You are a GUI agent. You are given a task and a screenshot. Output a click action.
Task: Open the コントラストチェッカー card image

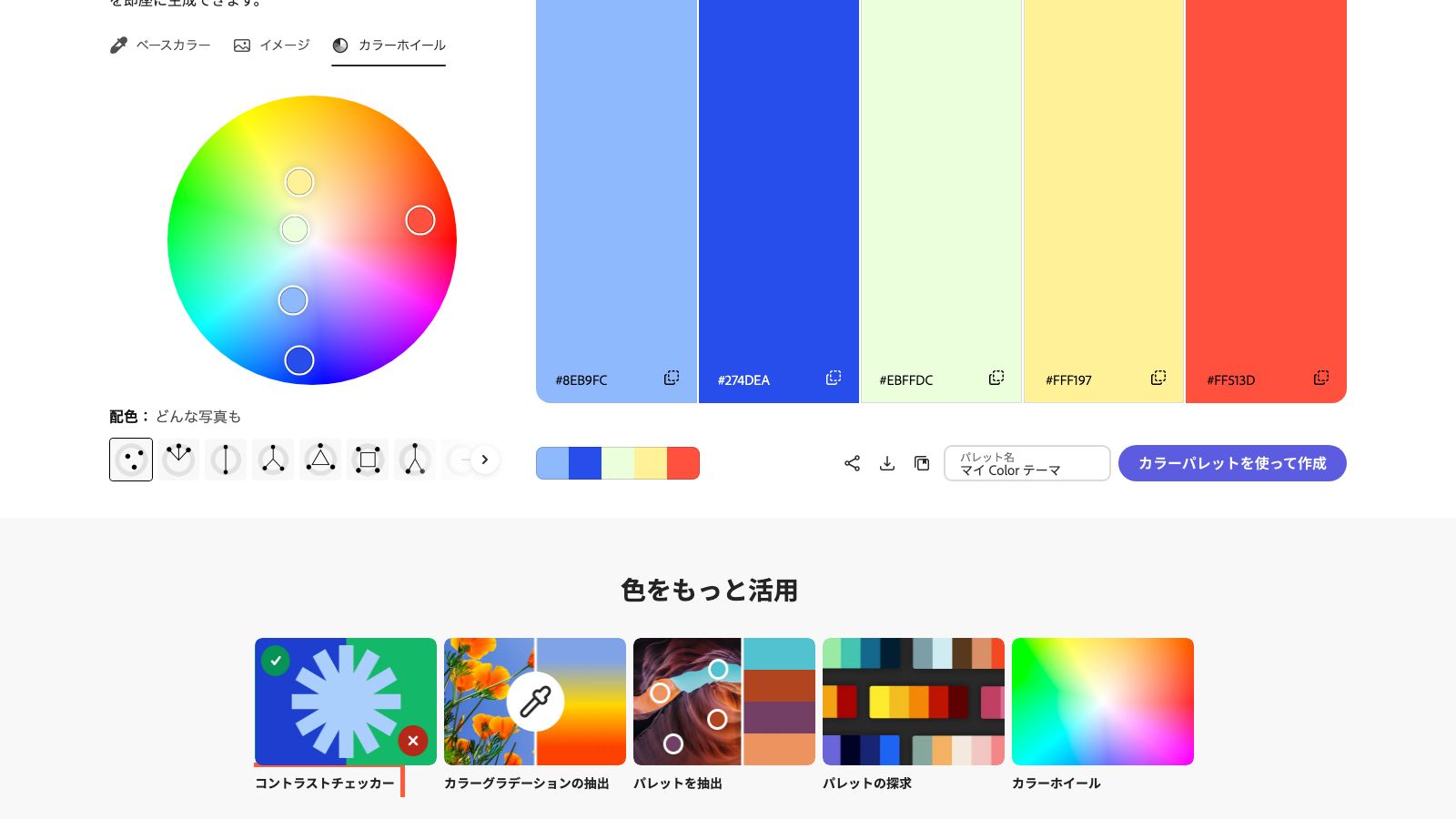click(346, 702)
